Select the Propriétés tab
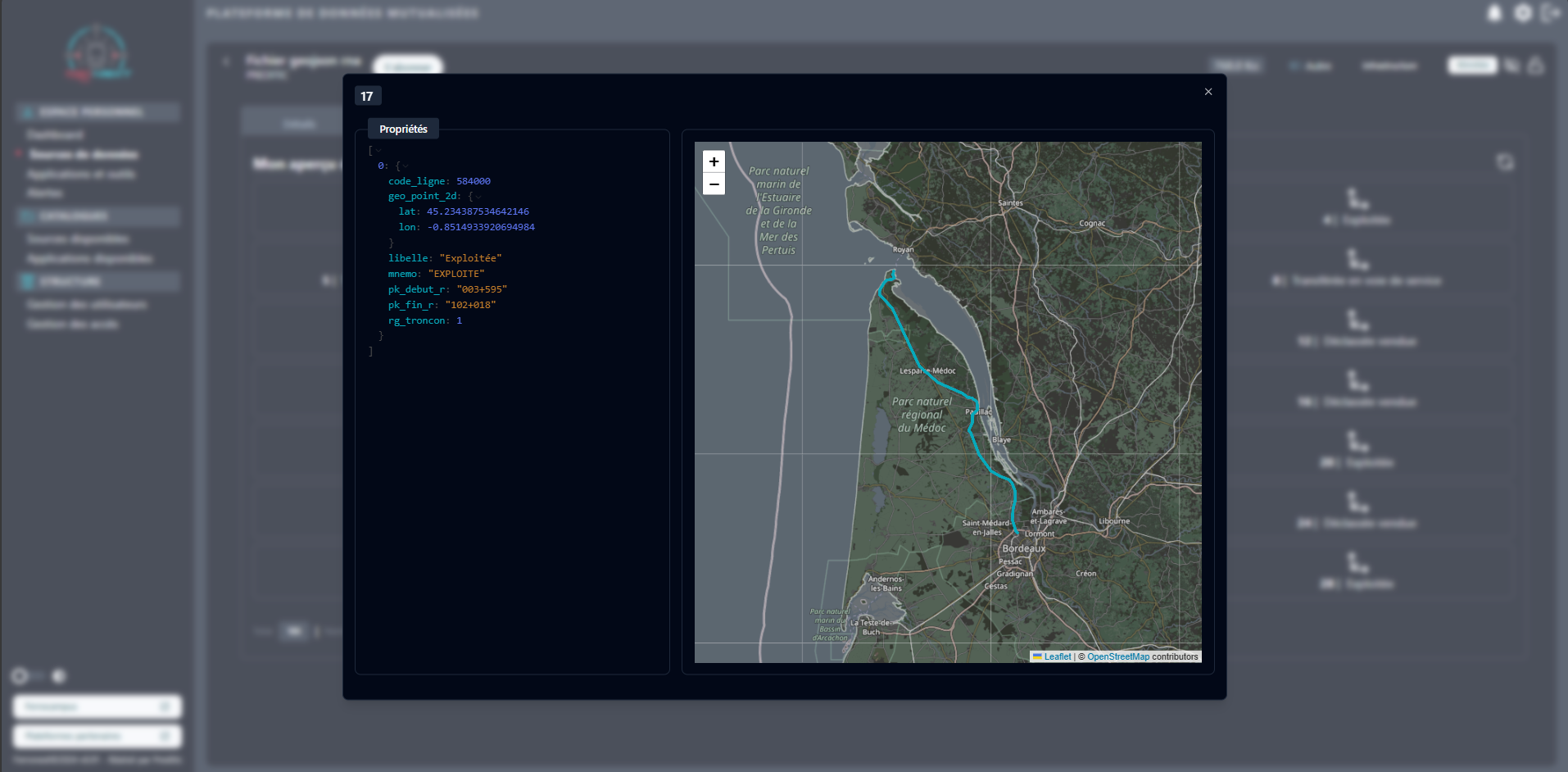 coord(403,129)
